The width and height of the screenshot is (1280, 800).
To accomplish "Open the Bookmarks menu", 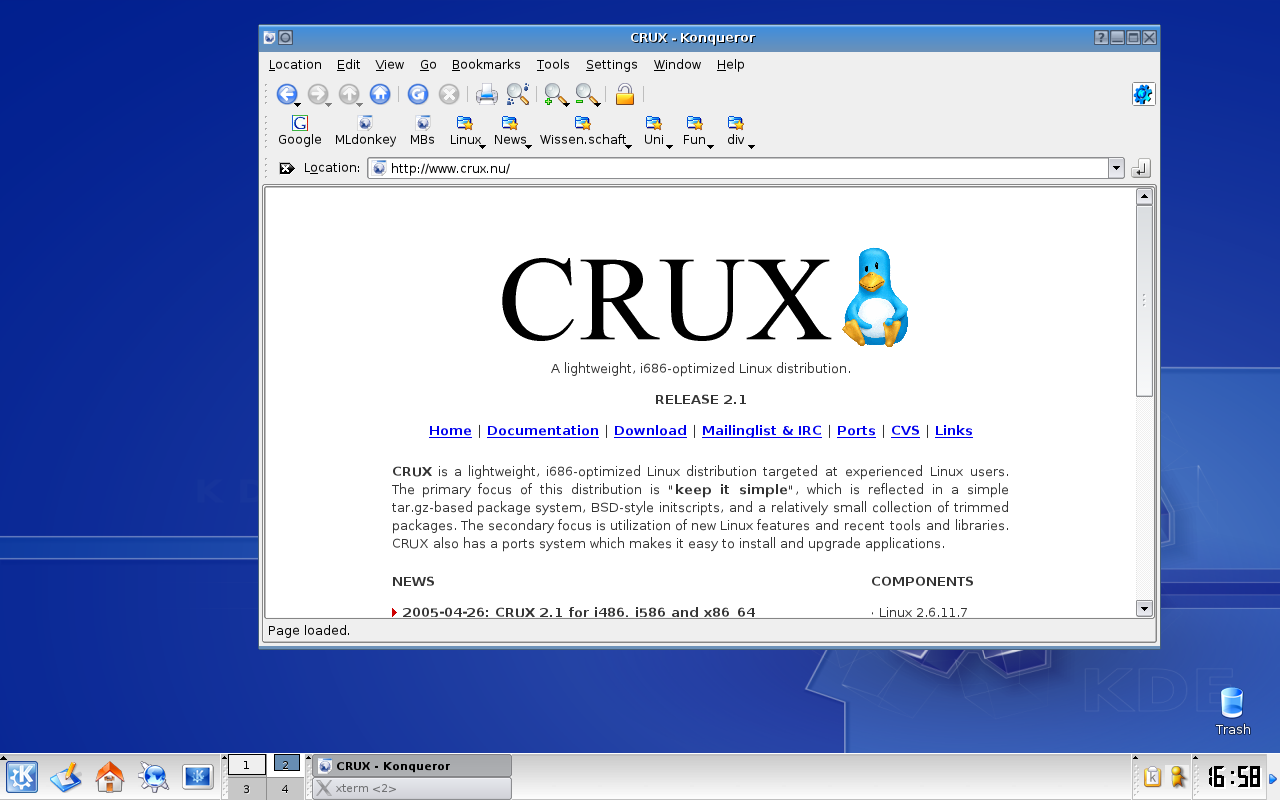I will (486, 64).
